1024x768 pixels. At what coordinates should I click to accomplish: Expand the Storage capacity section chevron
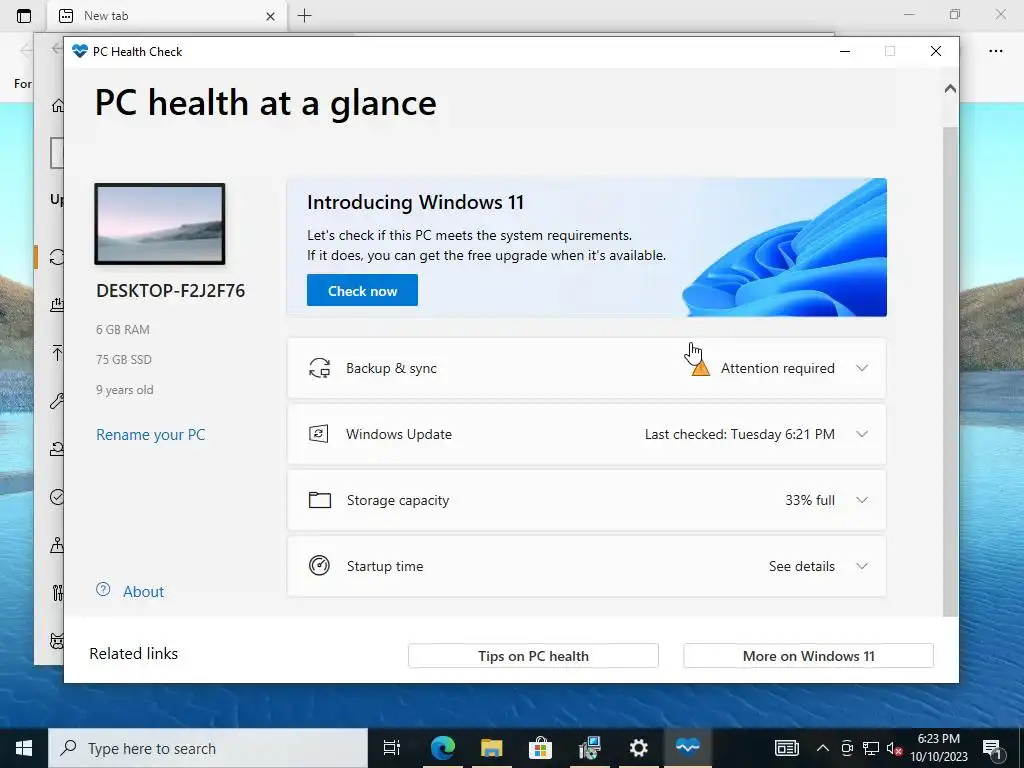coord(861,500)
